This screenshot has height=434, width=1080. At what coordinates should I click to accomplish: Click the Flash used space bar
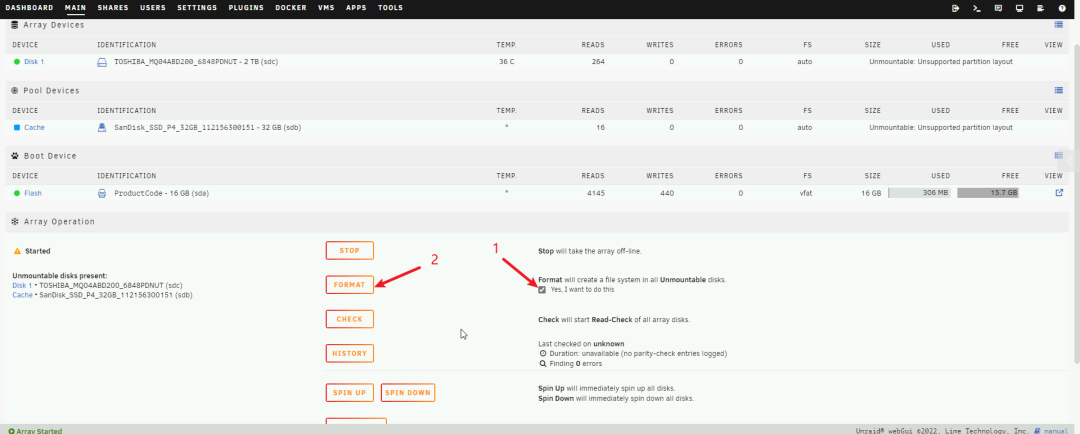click(x=918, y=193)
